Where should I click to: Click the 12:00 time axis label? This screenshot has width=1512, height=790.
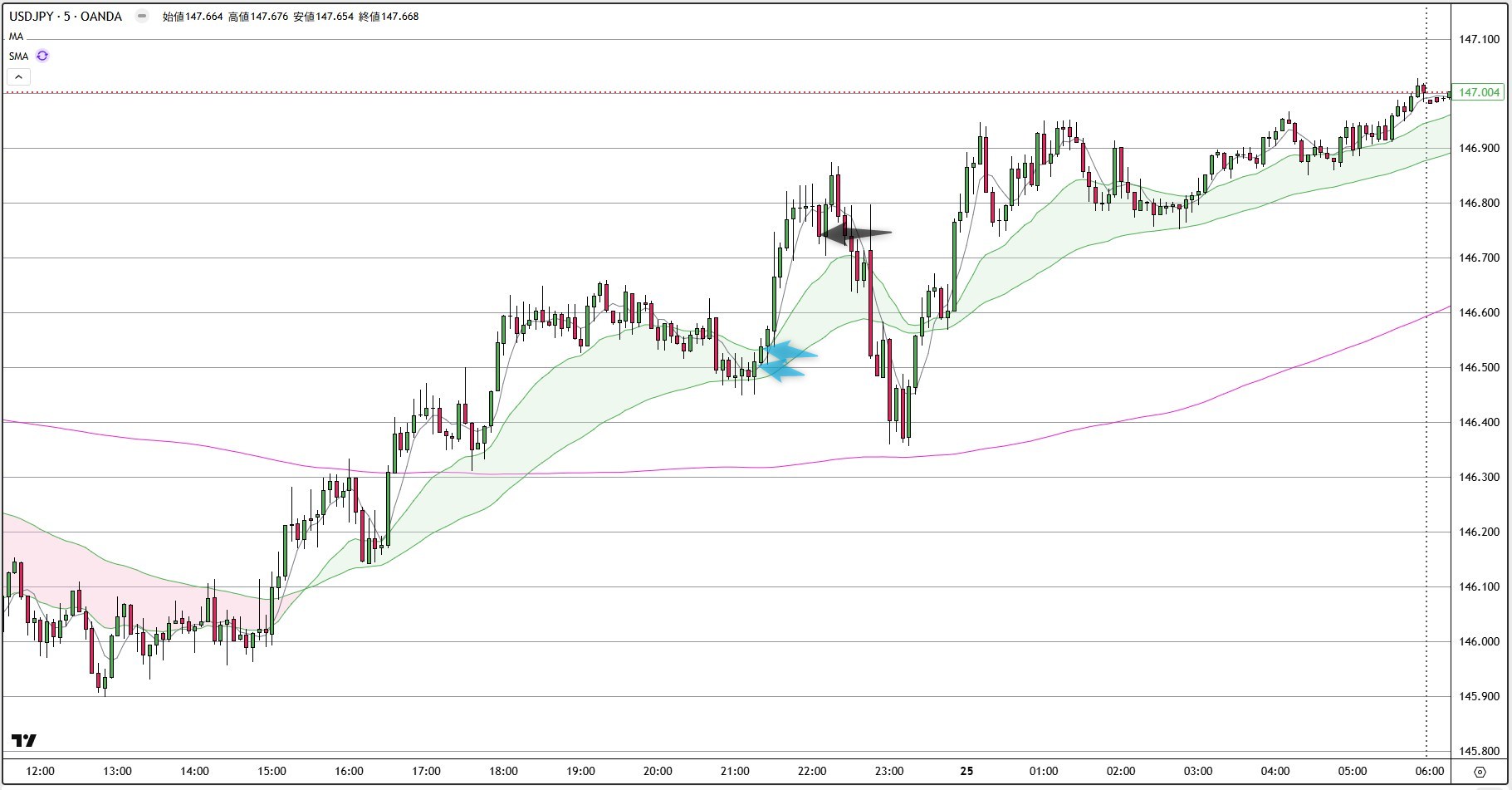point(40,771)
